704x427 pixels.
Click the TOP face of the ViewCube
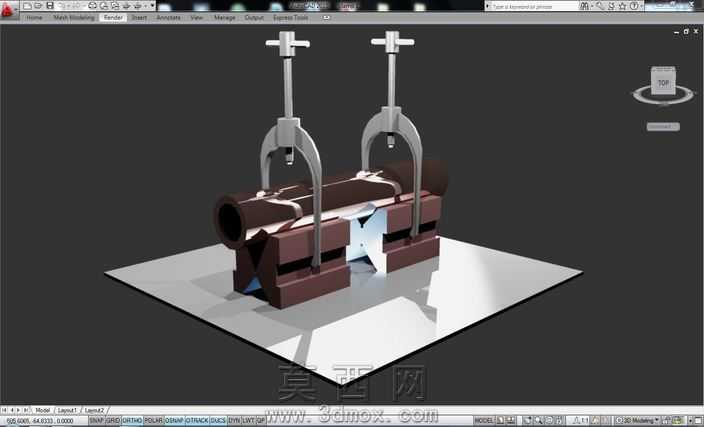663,82
